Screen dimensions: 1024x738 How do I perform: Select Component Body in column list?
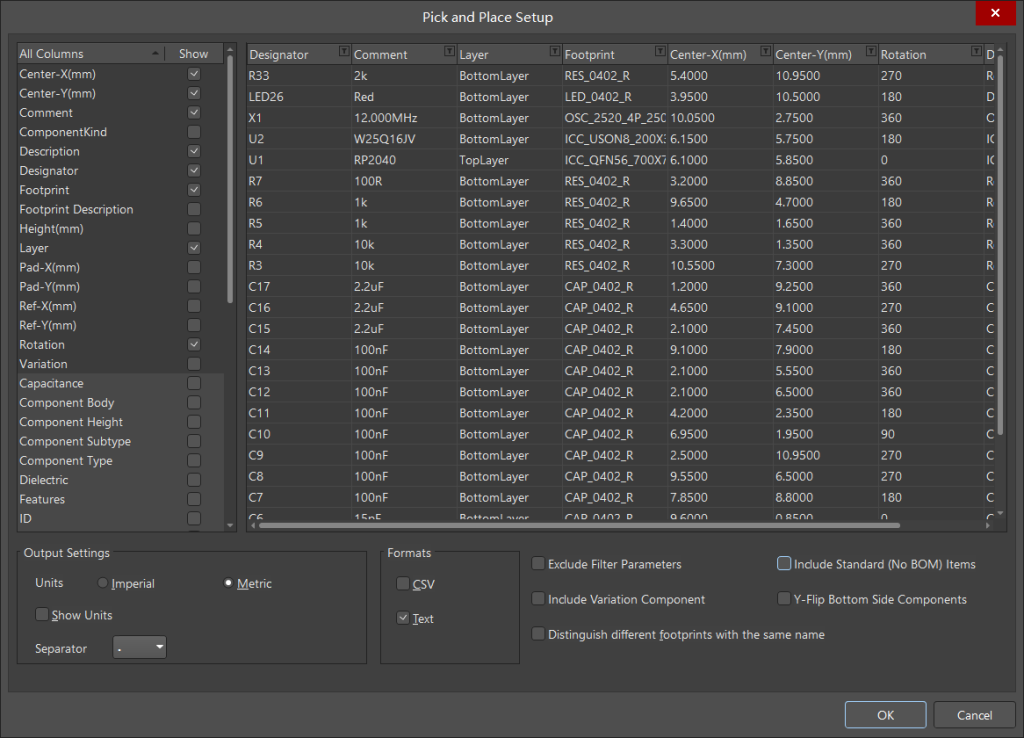[67, 403]
